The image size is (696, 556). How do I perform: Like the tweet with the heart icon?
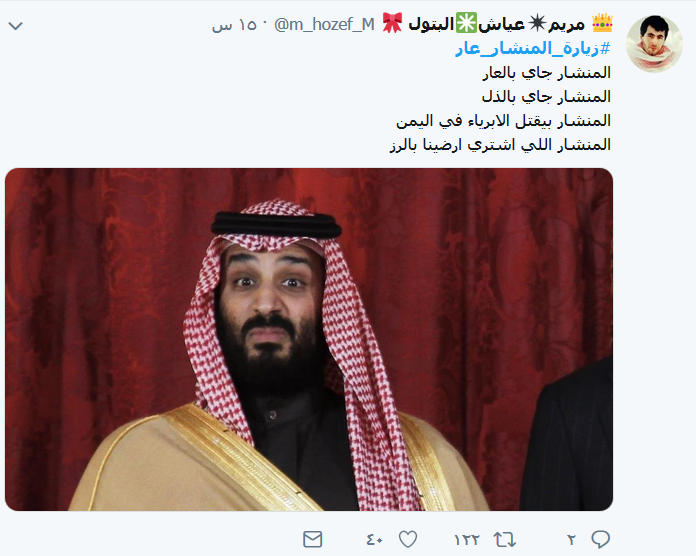tap(404, 539)
